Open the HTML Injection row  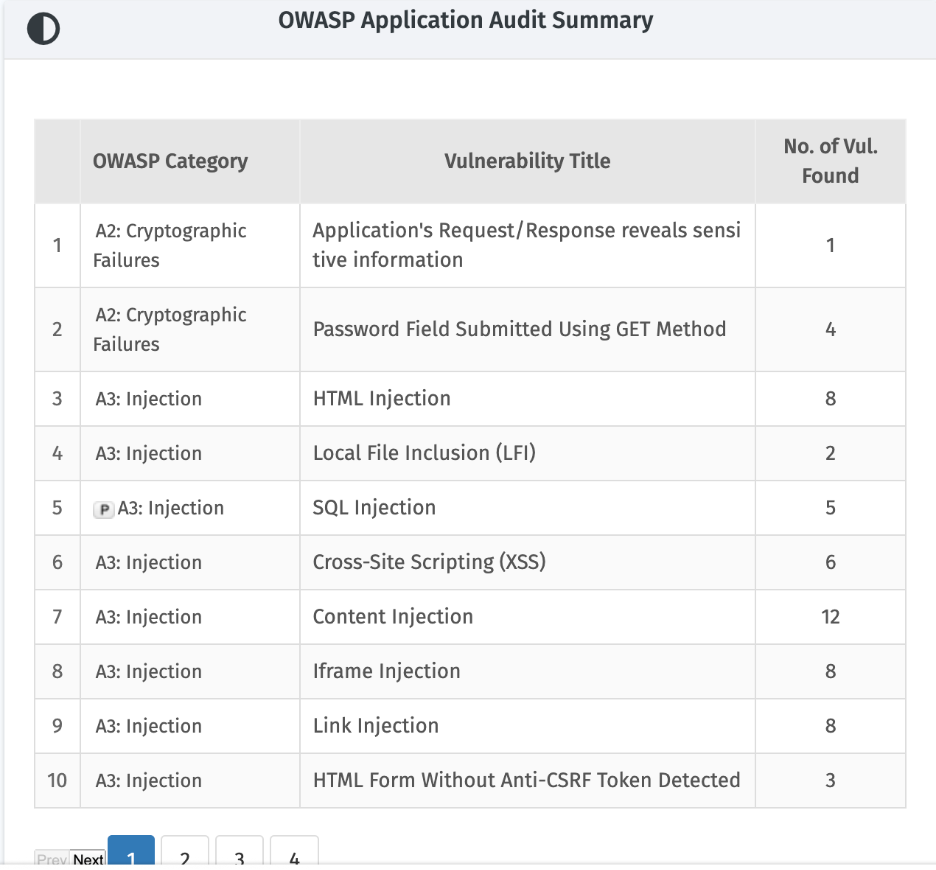(x=470, y=399)
